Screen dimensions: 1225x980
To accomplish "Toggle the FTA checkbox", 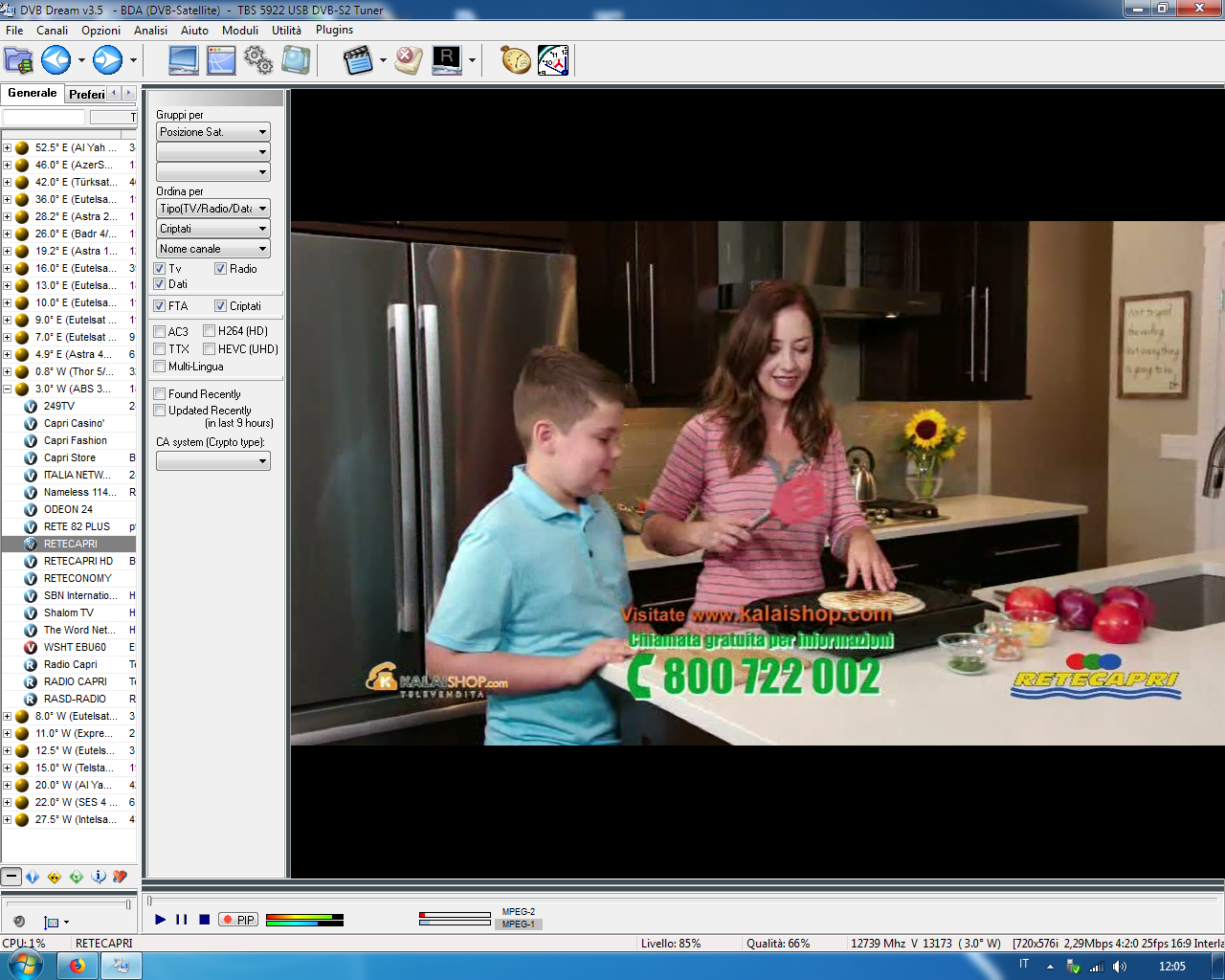I will coord(160,306).
